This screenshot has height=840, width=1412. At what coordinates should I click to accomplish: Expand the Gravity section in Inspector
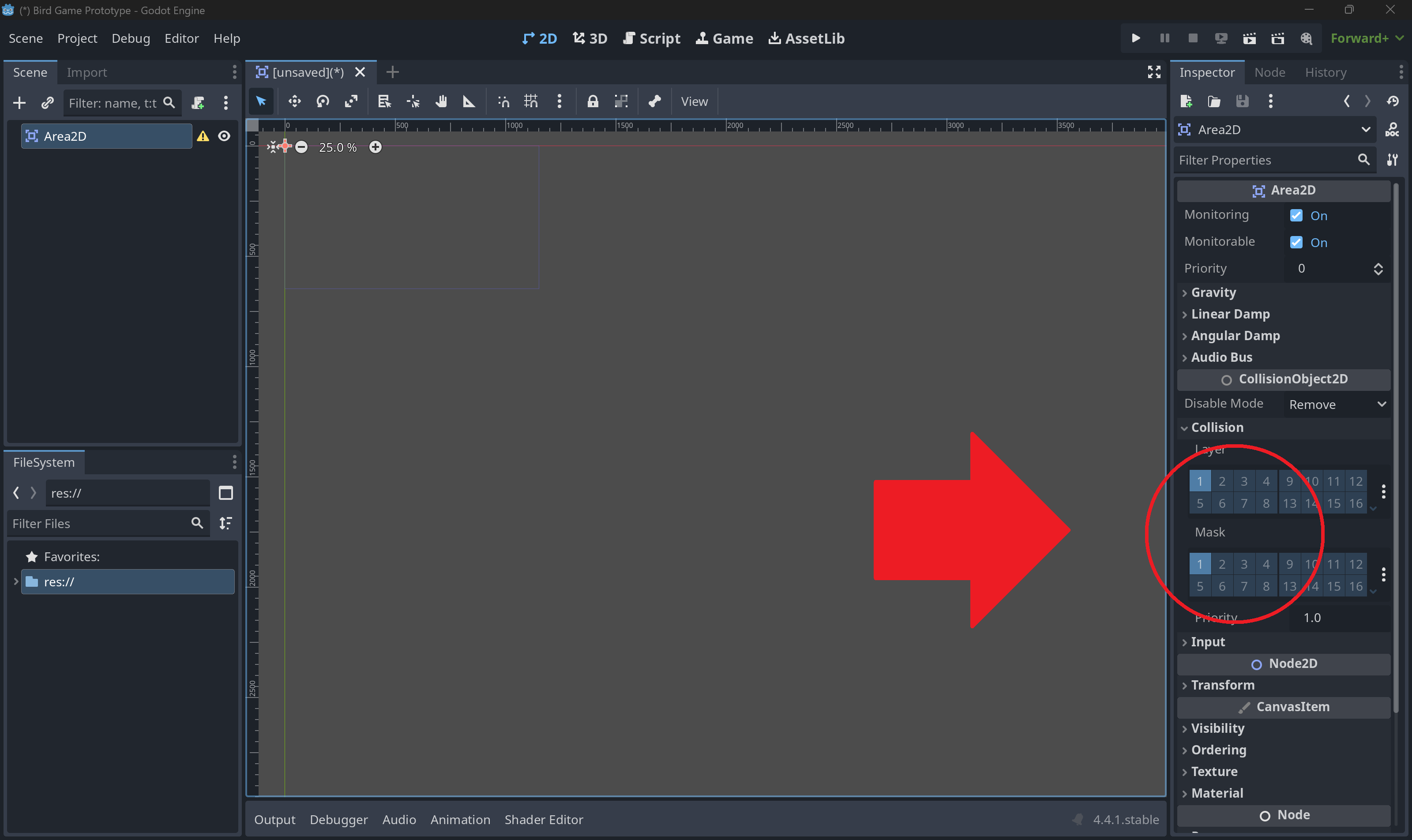click(x=1214, y=292)
